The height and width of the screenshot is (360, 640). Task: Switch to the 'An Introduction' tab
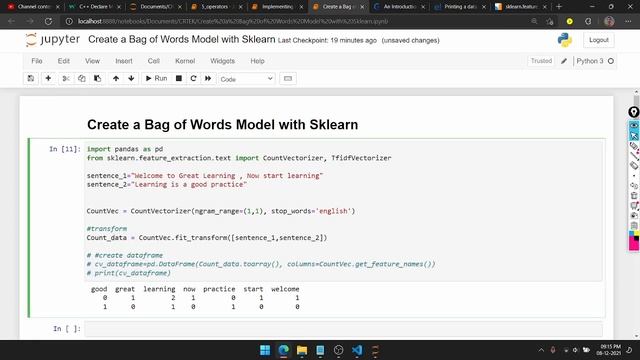pyautogui.click(x=400, y=7)
